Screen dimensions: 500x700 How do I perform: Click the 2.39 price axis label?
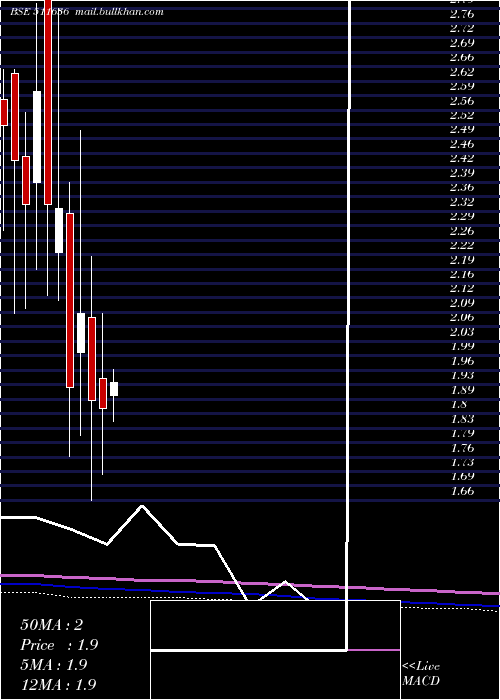pyautogui.click(x=462, y=173)
